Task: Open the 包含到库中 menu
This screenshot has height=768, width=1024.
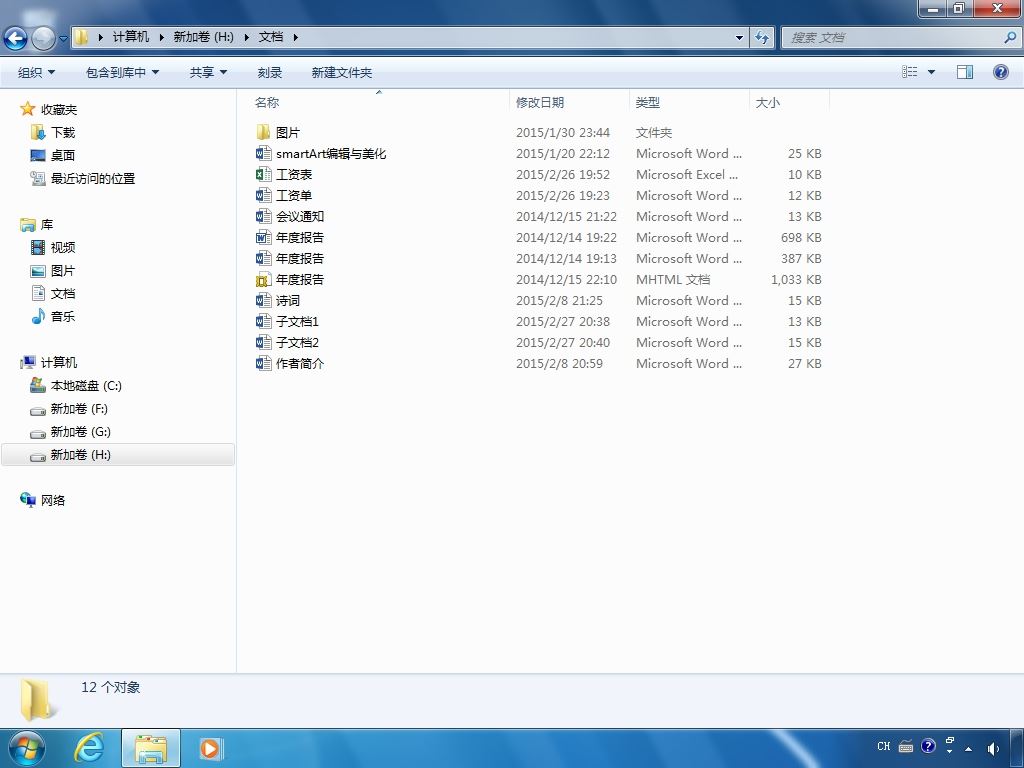Action: [x=122, y=72]
